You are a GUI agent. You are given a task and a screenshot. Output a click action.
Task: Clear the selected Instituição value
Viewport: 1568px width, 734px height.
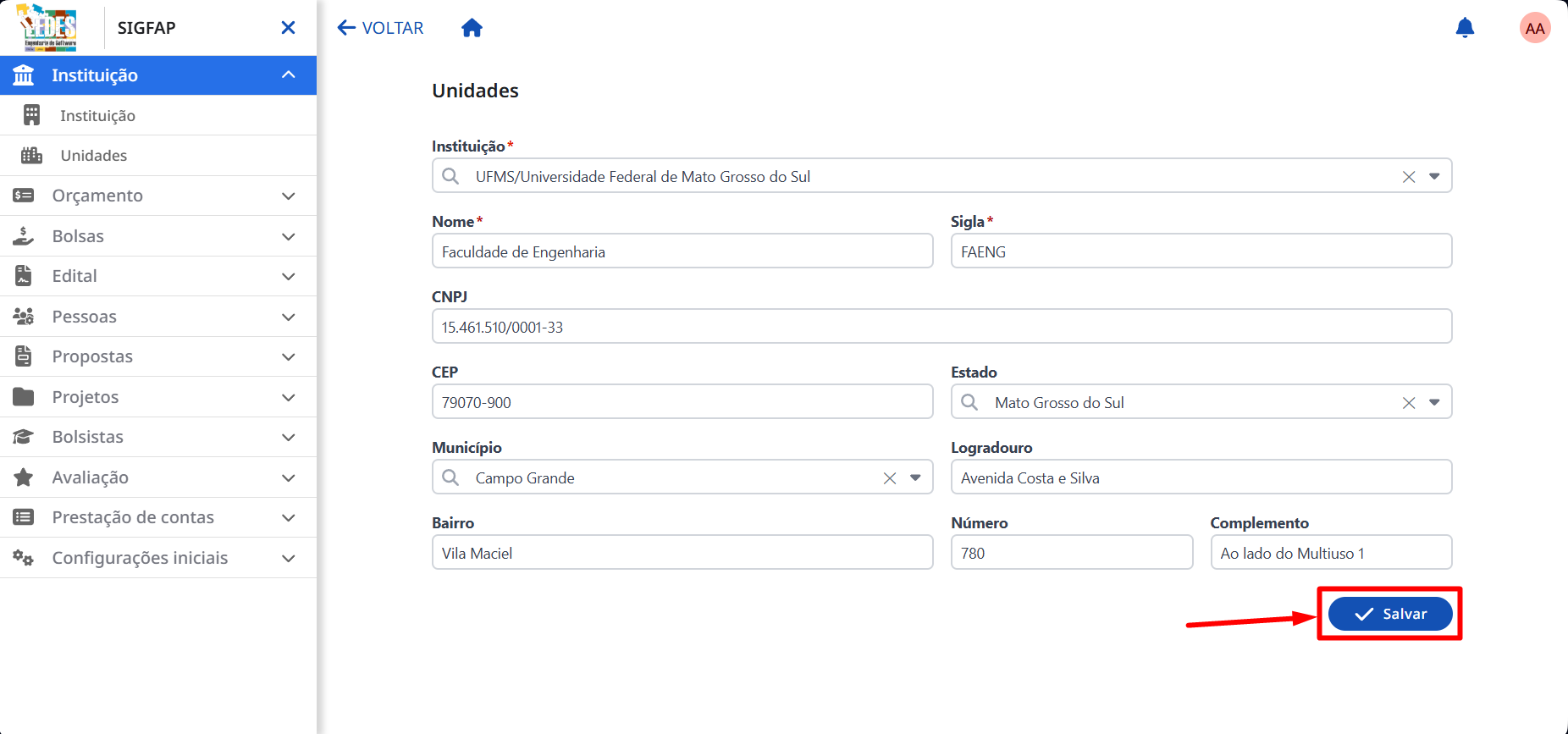point(1409,176)
